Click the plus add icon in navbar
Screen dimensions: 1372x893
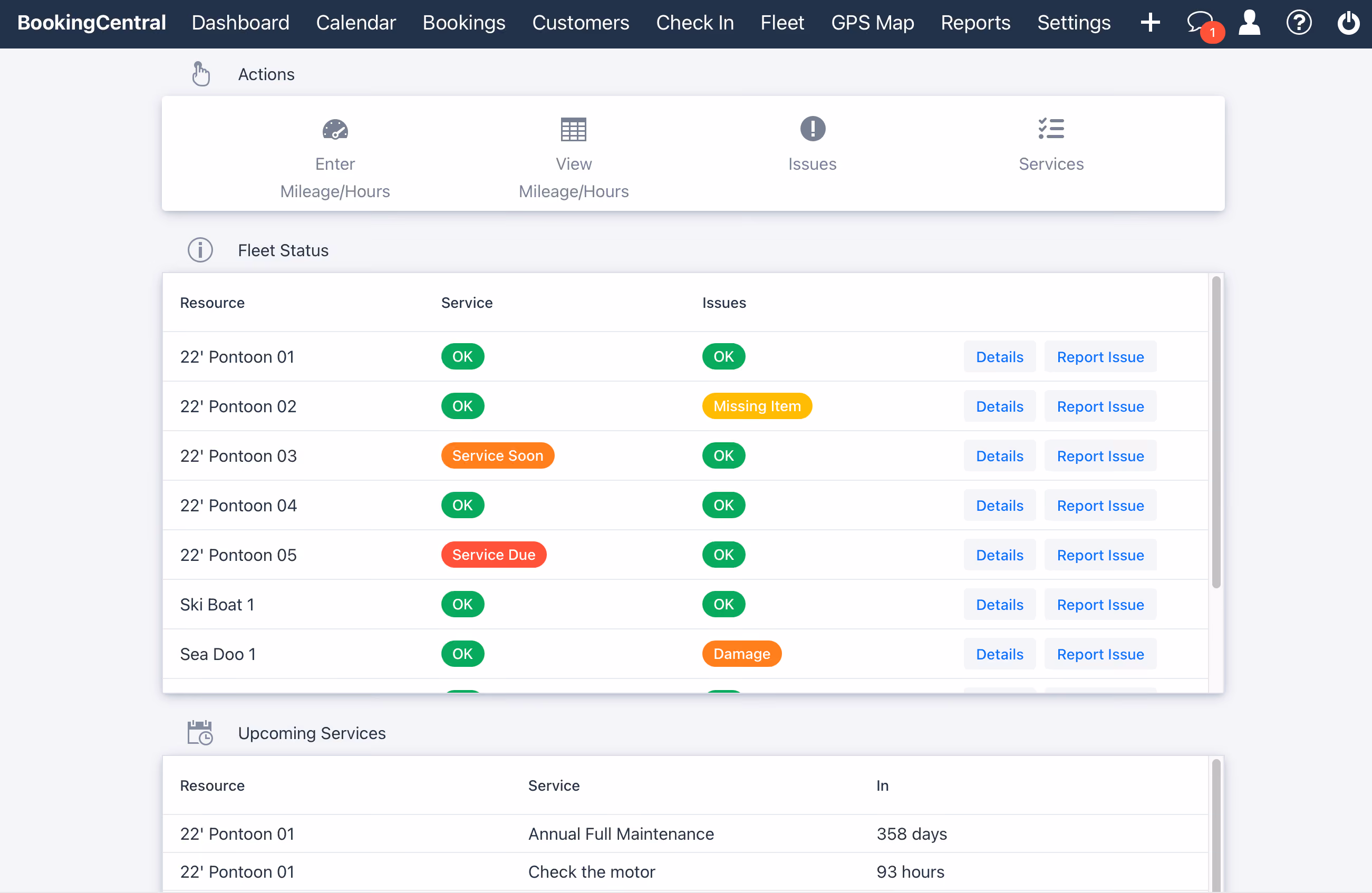pyautogui.click(x=1149, y=23)
